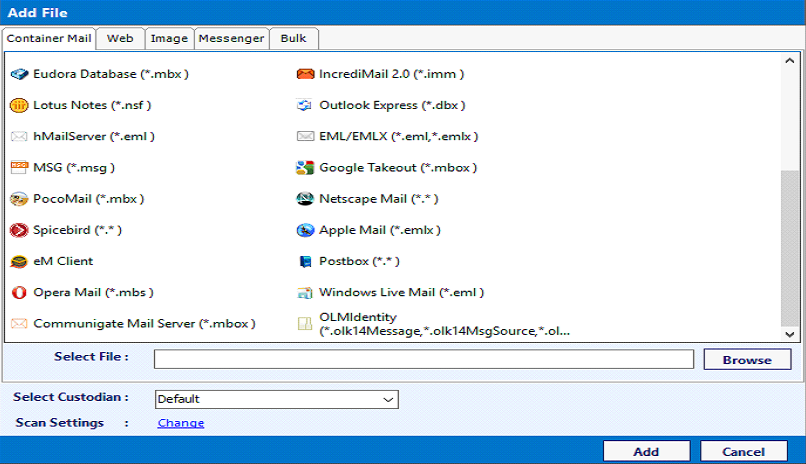The width and height of the screenshot is (806, 464).
Task: Click the scrollbar down arrow
Action: 790,334
